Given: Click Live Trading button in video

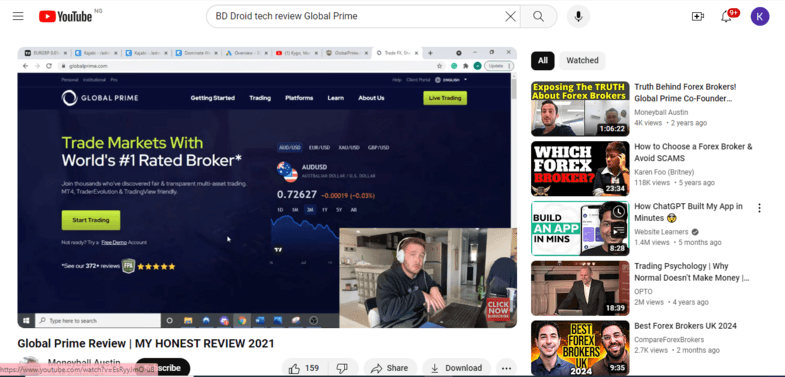Looking at the screenshot, I should click(445, 98).
